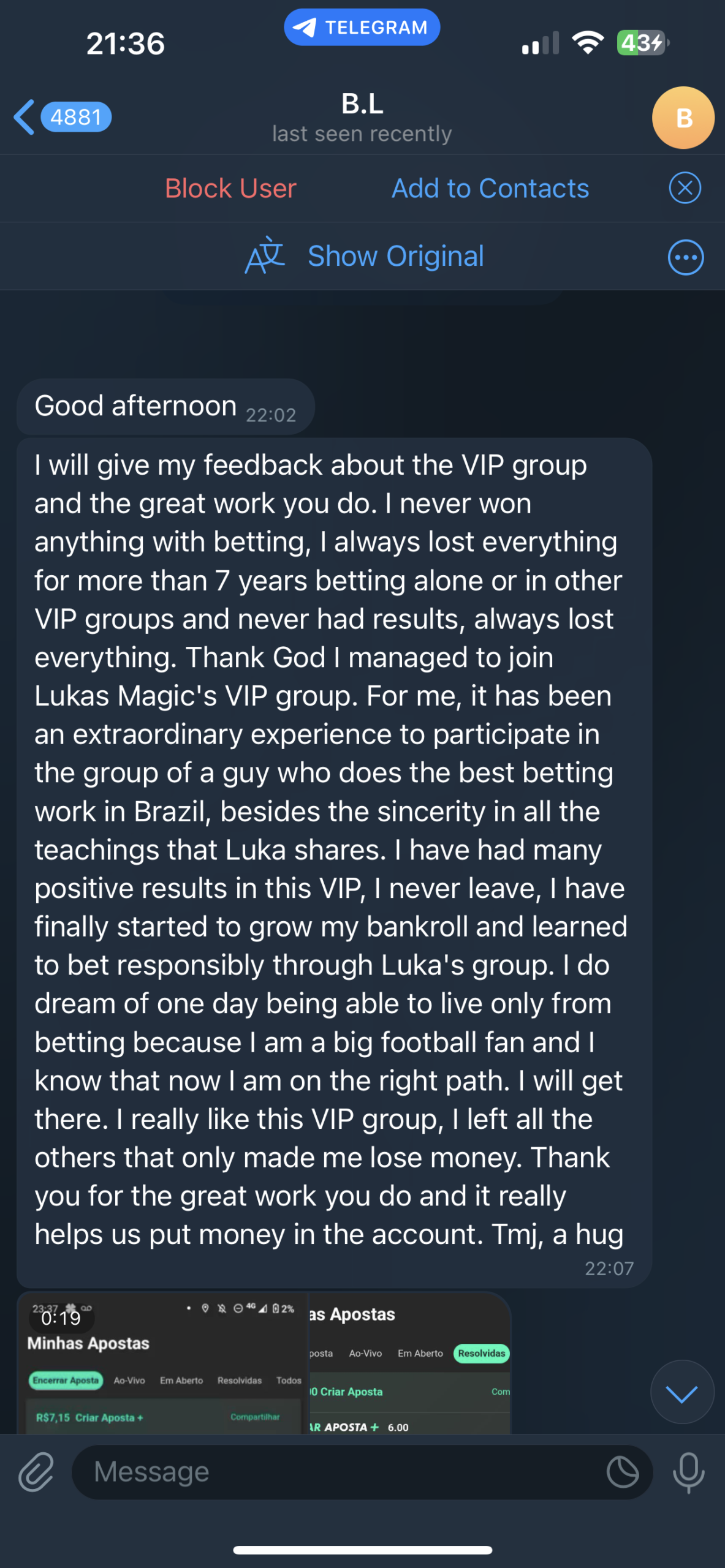The height and width of the screenshot is (1568, 725).
Task: Tap the Telegram pill in status bar
Action: (x=362, y=28)
